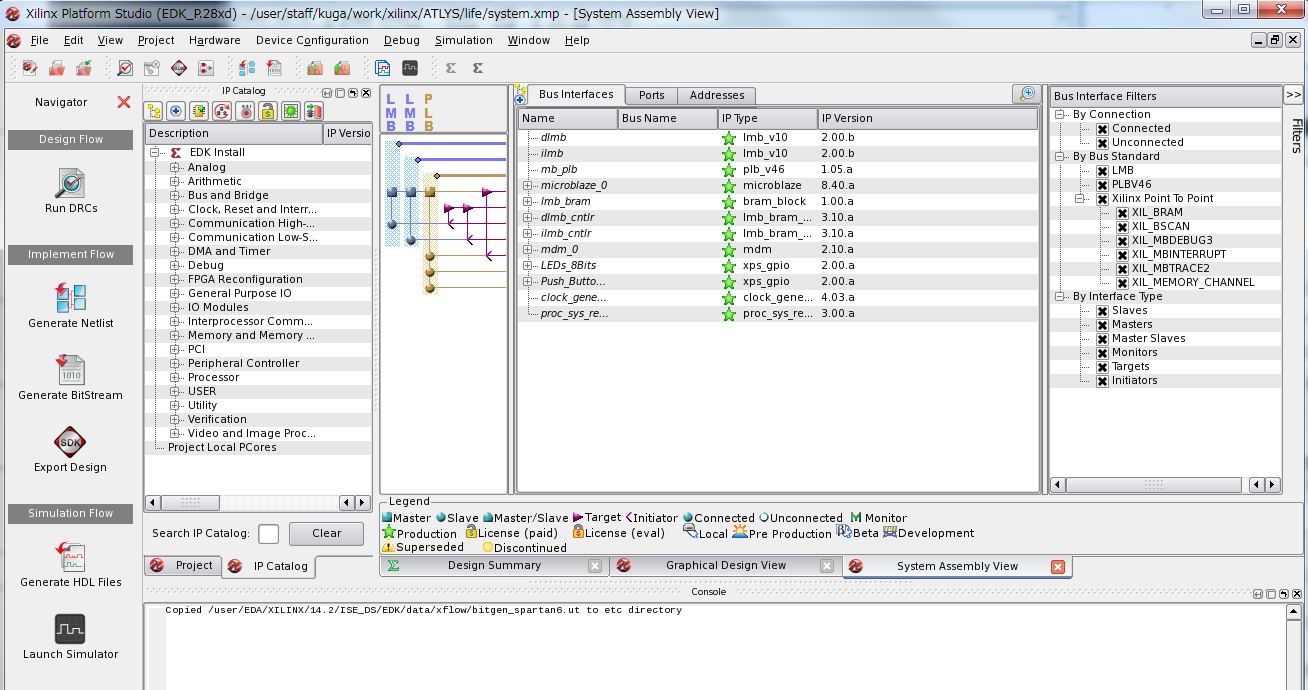Click the chevron button above Filters label
1308x690 pixels.
coord(1293,95)
